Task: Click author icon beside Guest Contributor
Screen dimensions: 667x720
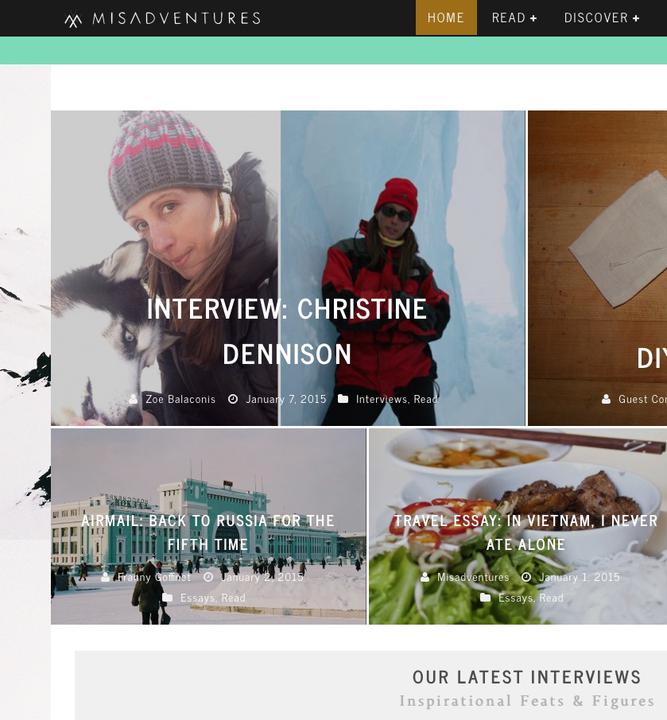Action: [606, 399]
